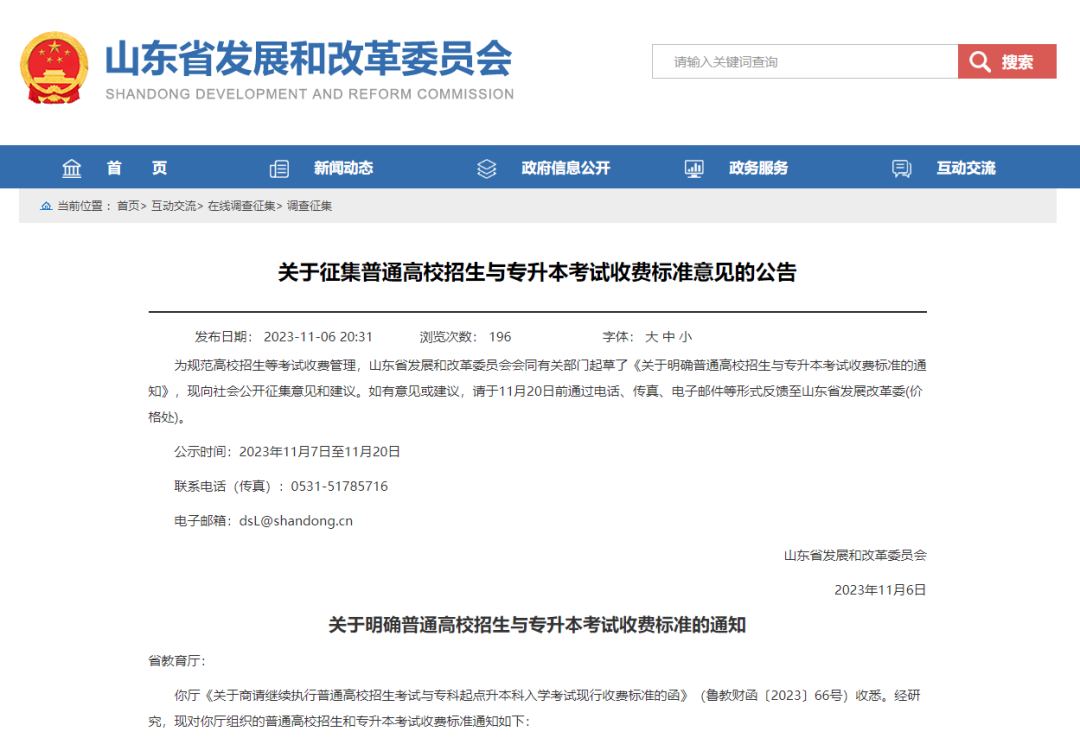Go to 在线调查征集 in the breadcrumb

click(x=241, y=206)
